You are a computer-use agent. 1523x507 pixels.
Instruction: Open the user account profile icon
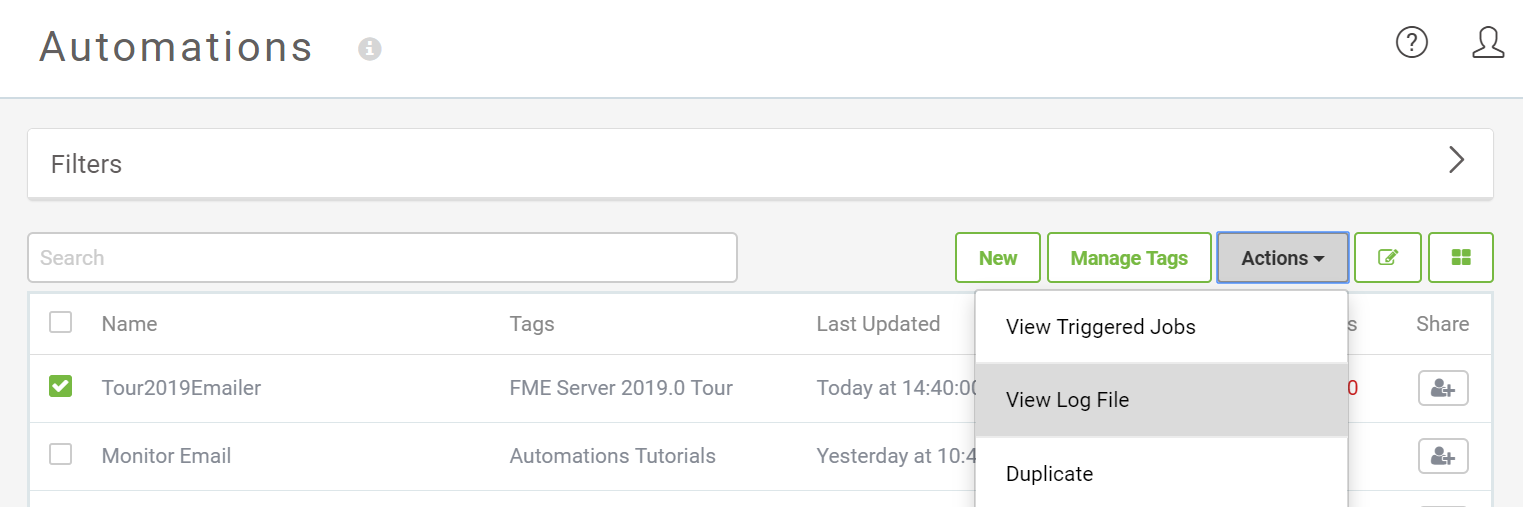pyautogui.click(x=1488, y=43)
